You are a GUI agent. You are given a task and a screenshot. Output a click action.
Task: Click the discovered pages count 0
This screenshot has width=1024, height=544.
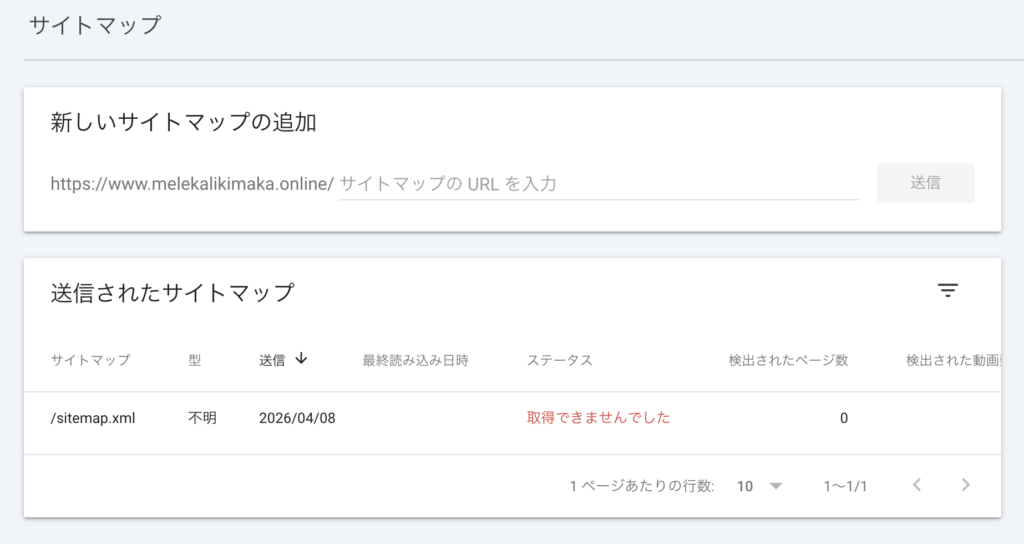click(843, 418)
